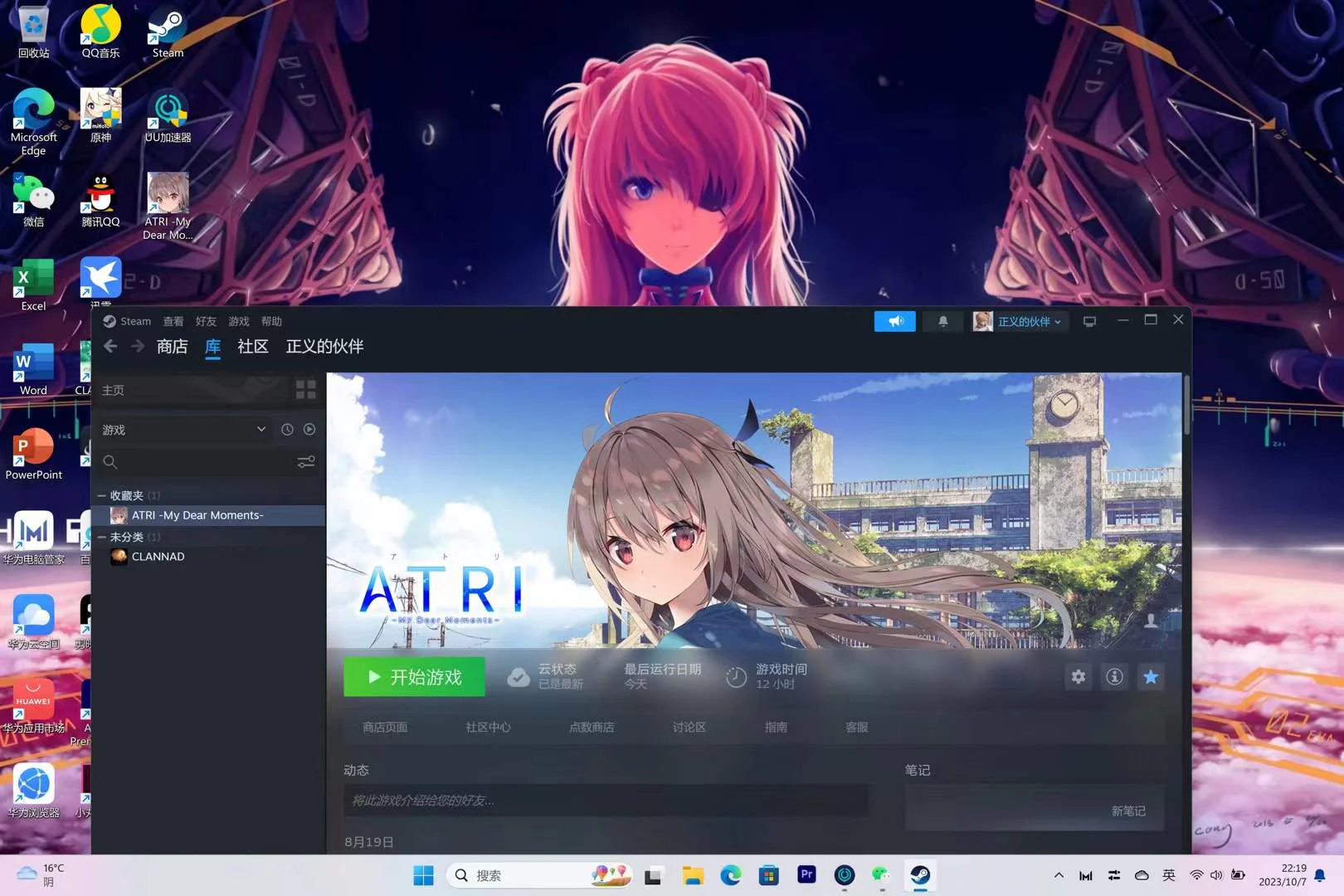Open 客服 link

(x=857, y=727)
